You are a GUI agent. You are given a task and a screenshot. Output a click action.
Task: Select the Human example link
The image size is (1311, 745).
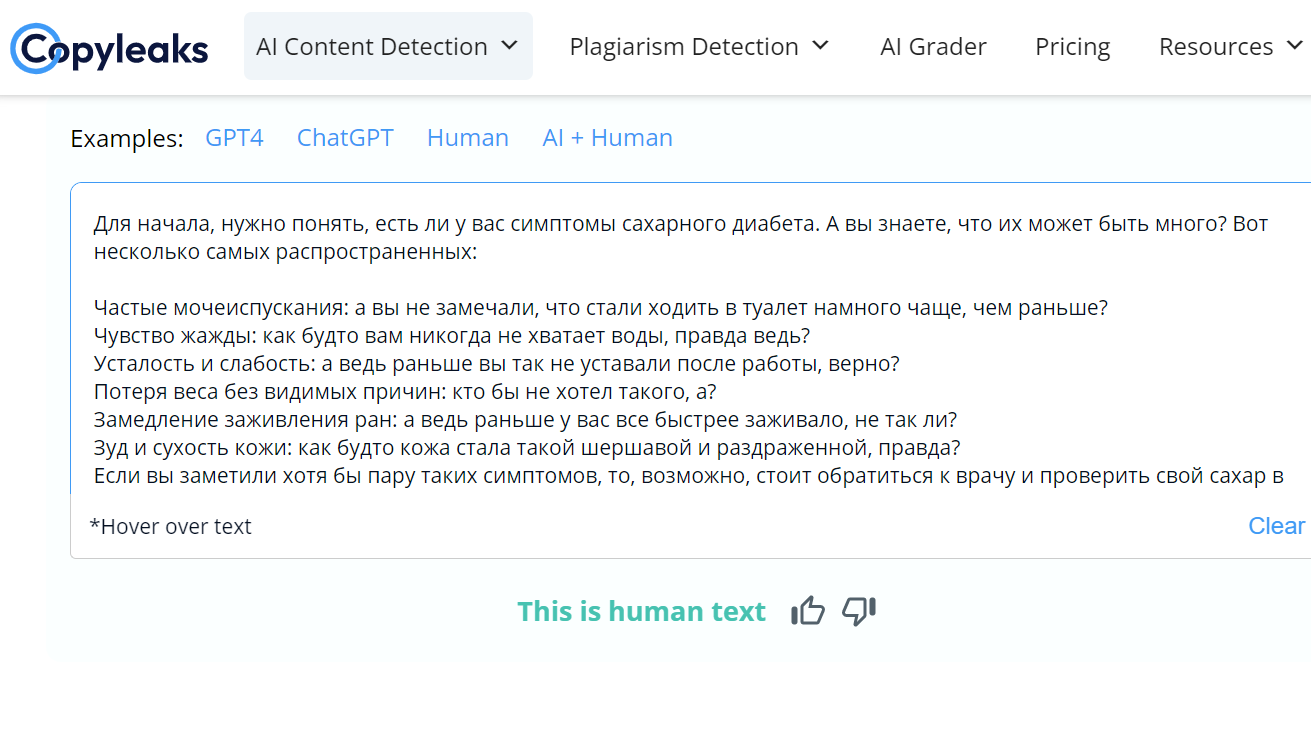(x=467, y=138)
